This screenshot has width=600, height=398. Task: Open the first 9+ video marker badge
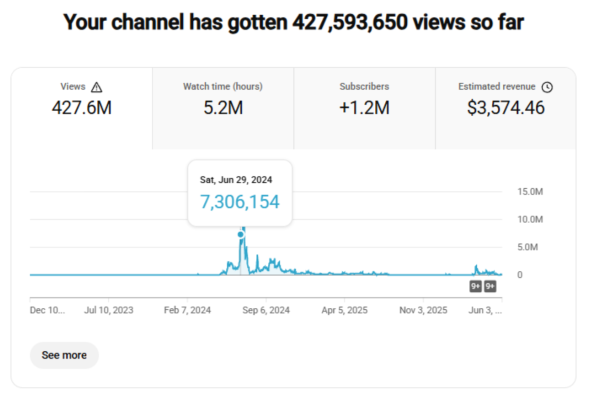[475, 286]
